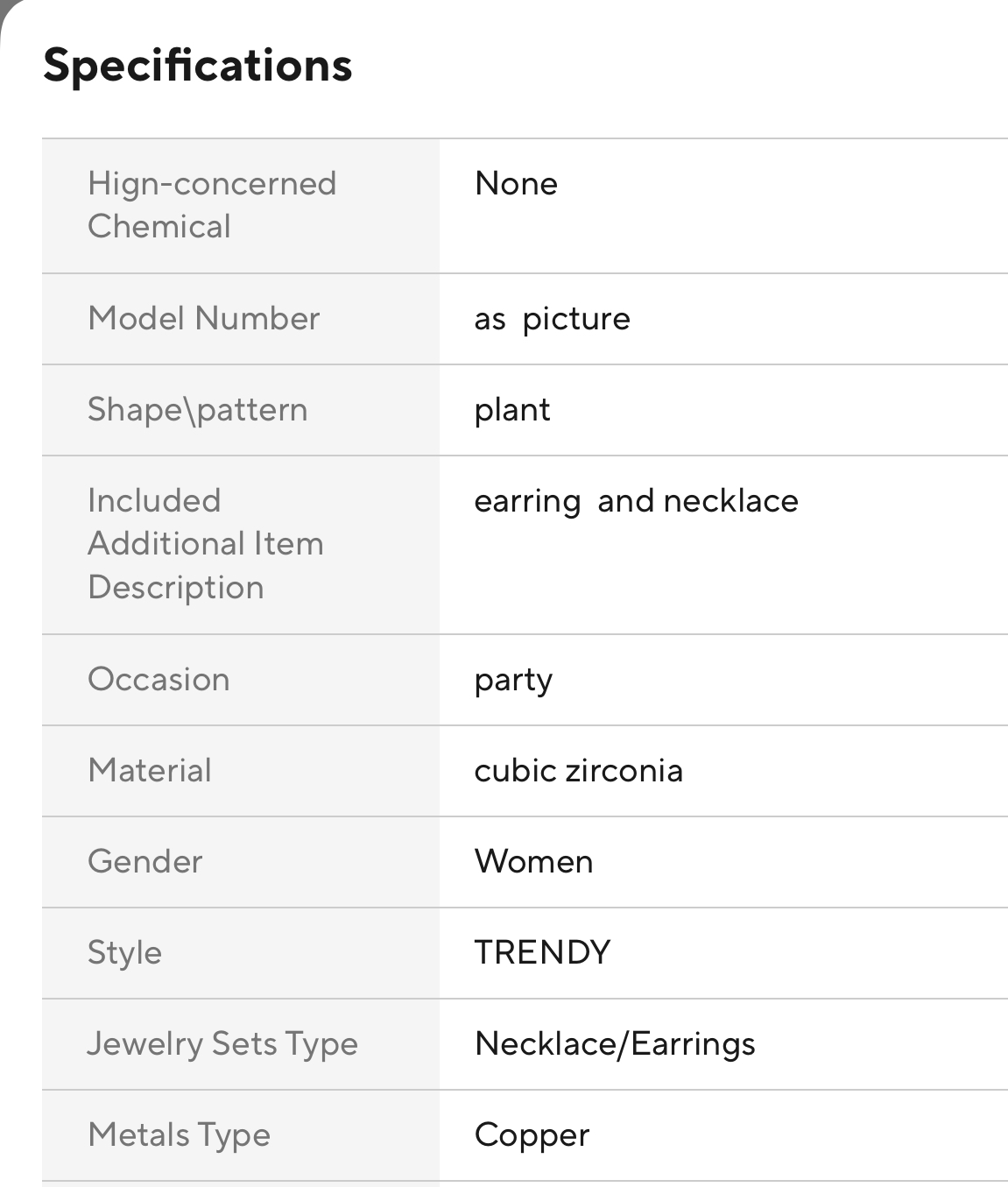Tap the Gender label
This screenshot has width=1008, height=1187.
[145, 862]
